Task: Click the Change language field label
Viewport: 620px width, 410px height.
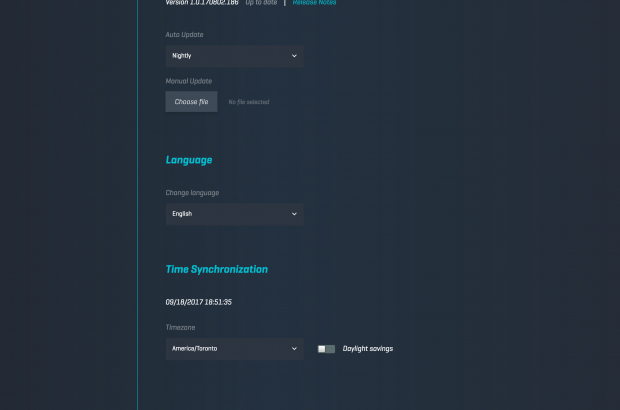Action: point(192,192)
